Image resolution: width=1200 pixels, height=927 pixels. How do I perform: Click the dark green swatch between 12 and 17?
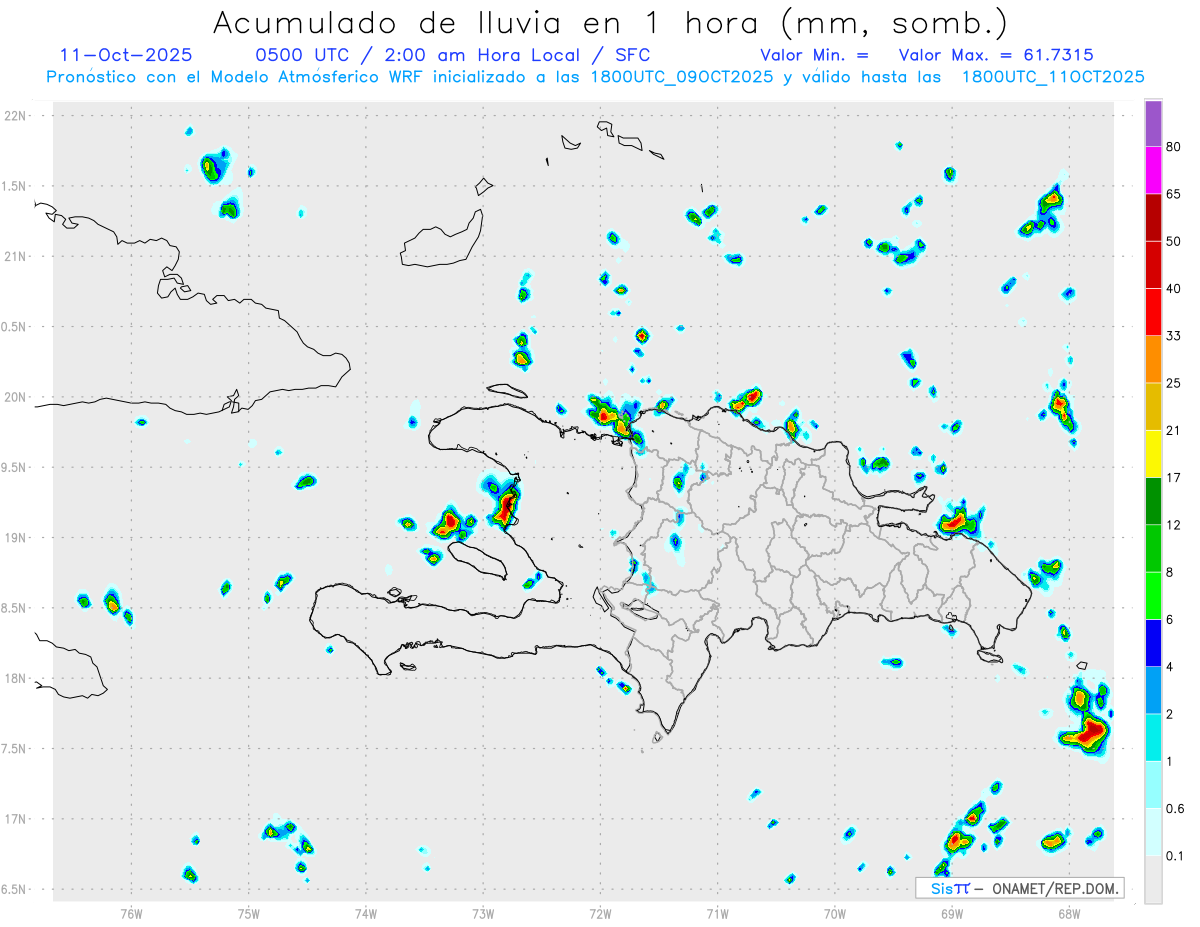pos(1154,501)
